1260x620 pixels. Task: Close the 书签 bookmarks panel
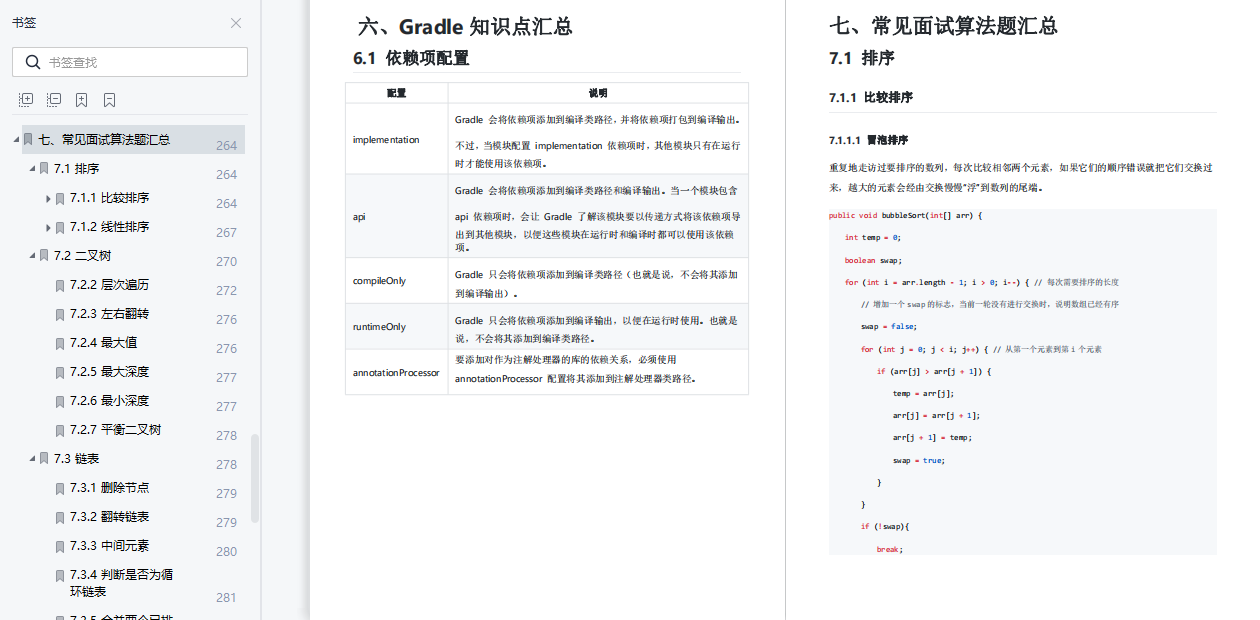[x=236, y=23]
